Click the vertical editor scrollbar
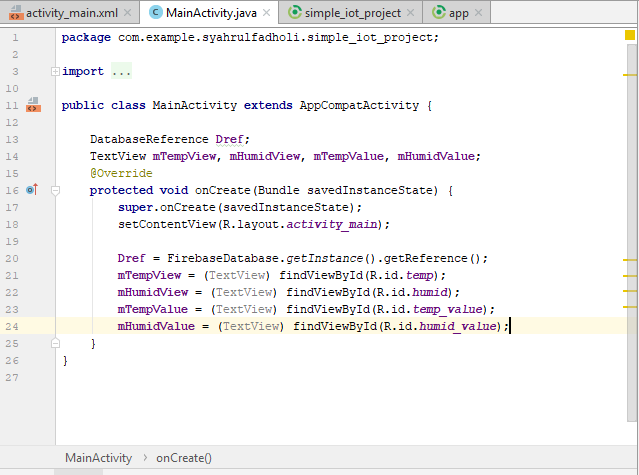 pyautogui.click(x=632, y=232)
